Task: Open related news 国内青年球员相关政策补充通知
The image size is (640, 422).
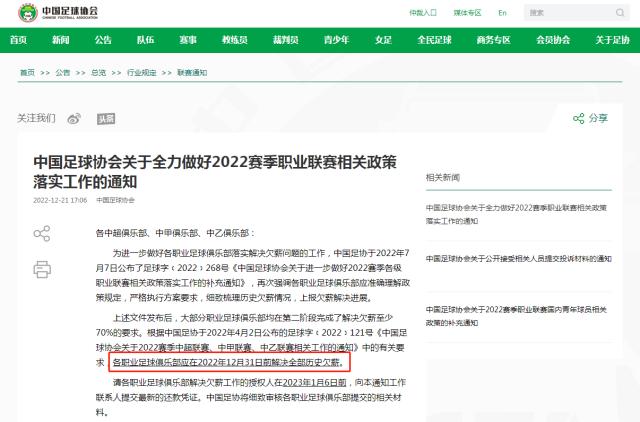Action: 516,316
